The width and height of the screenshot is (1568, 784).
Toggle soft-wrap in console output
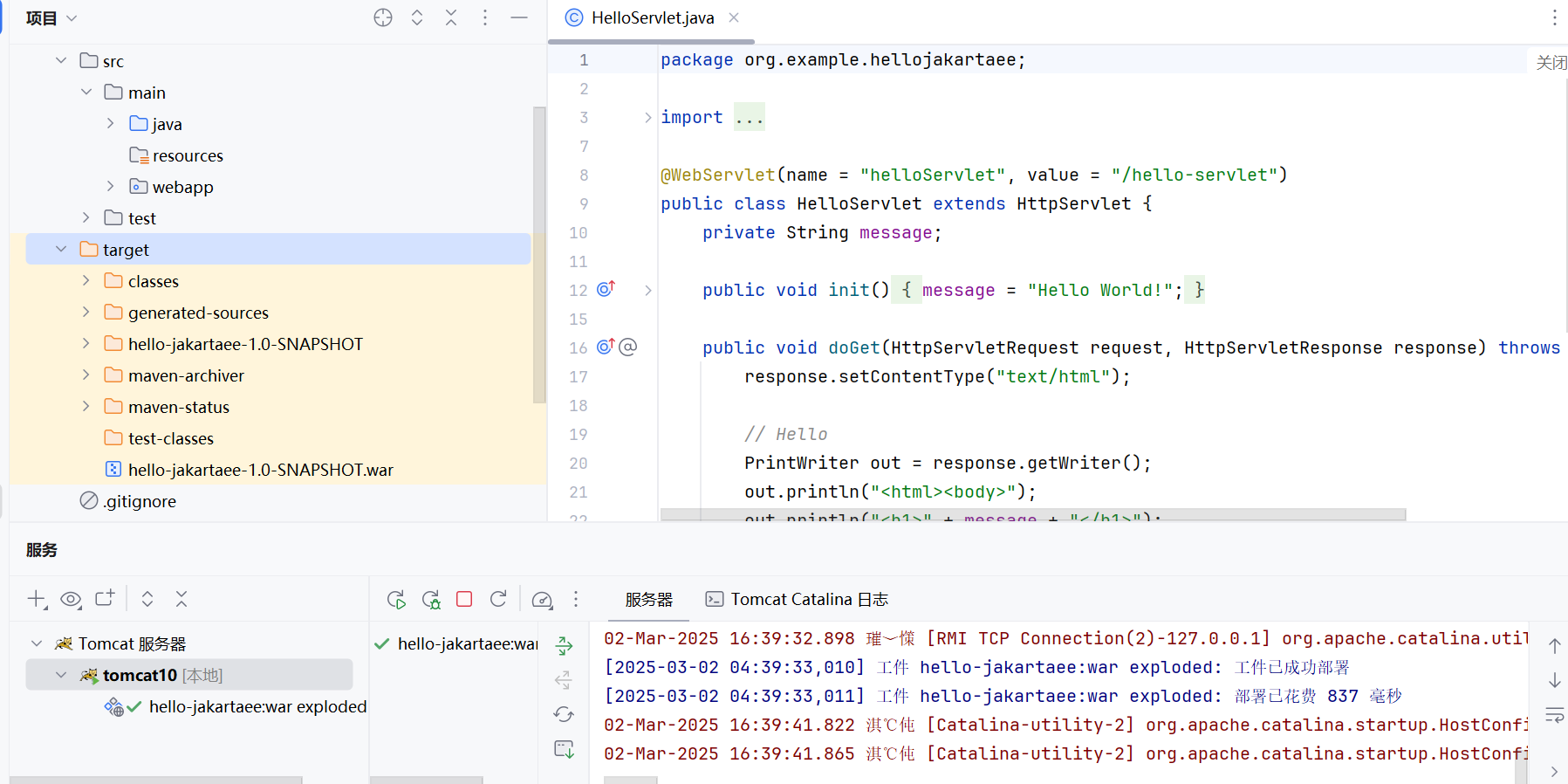coord(1555,715)
